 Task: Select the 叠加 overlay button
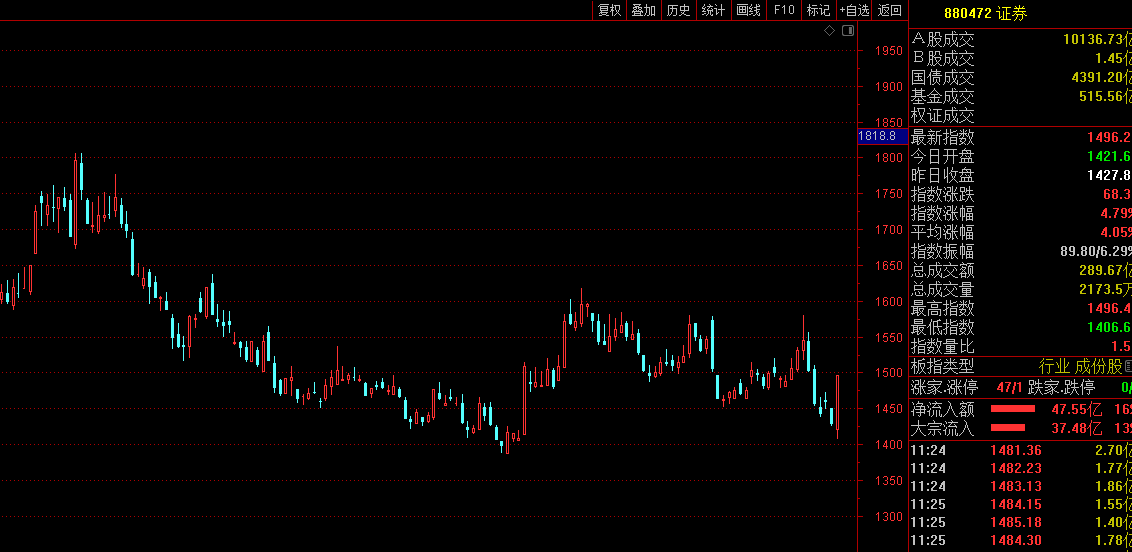pyautogui.click(x=643, y=10)
